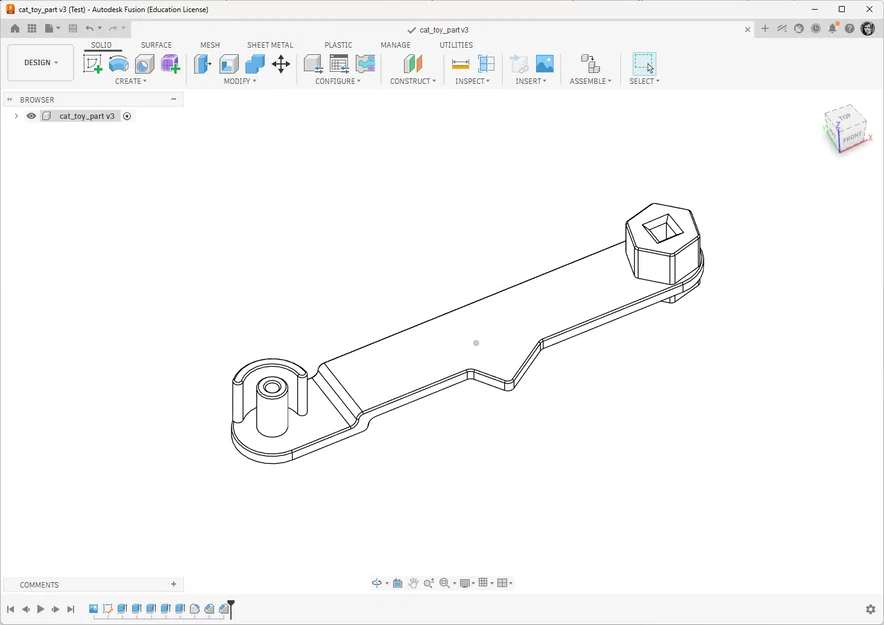
Task: Click the Zoom magnifier with plus icon
Action: coord(429,583)
